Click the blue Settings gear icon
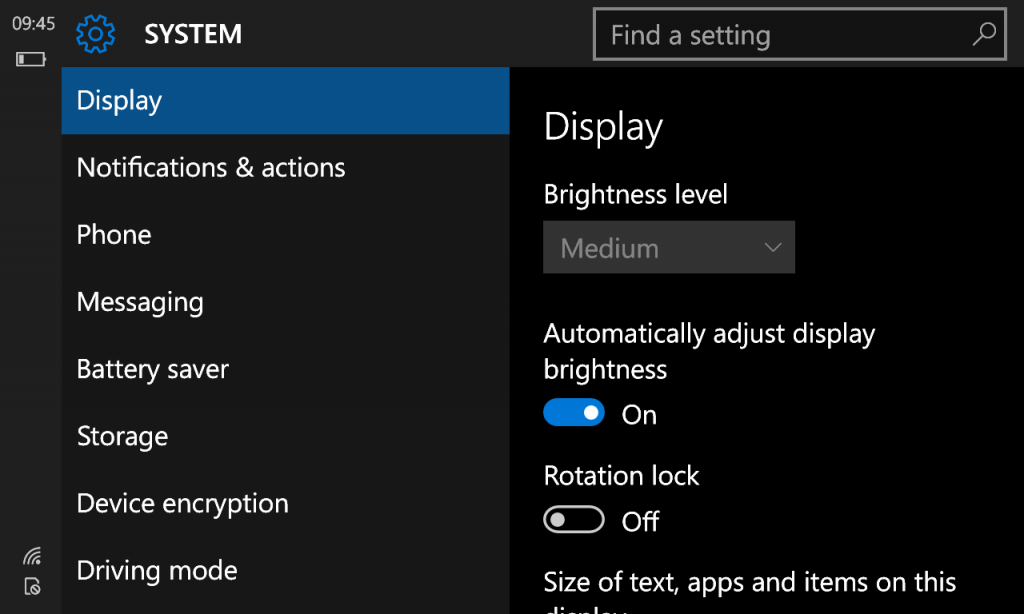 pyautogui.click(x=95, y=34)
